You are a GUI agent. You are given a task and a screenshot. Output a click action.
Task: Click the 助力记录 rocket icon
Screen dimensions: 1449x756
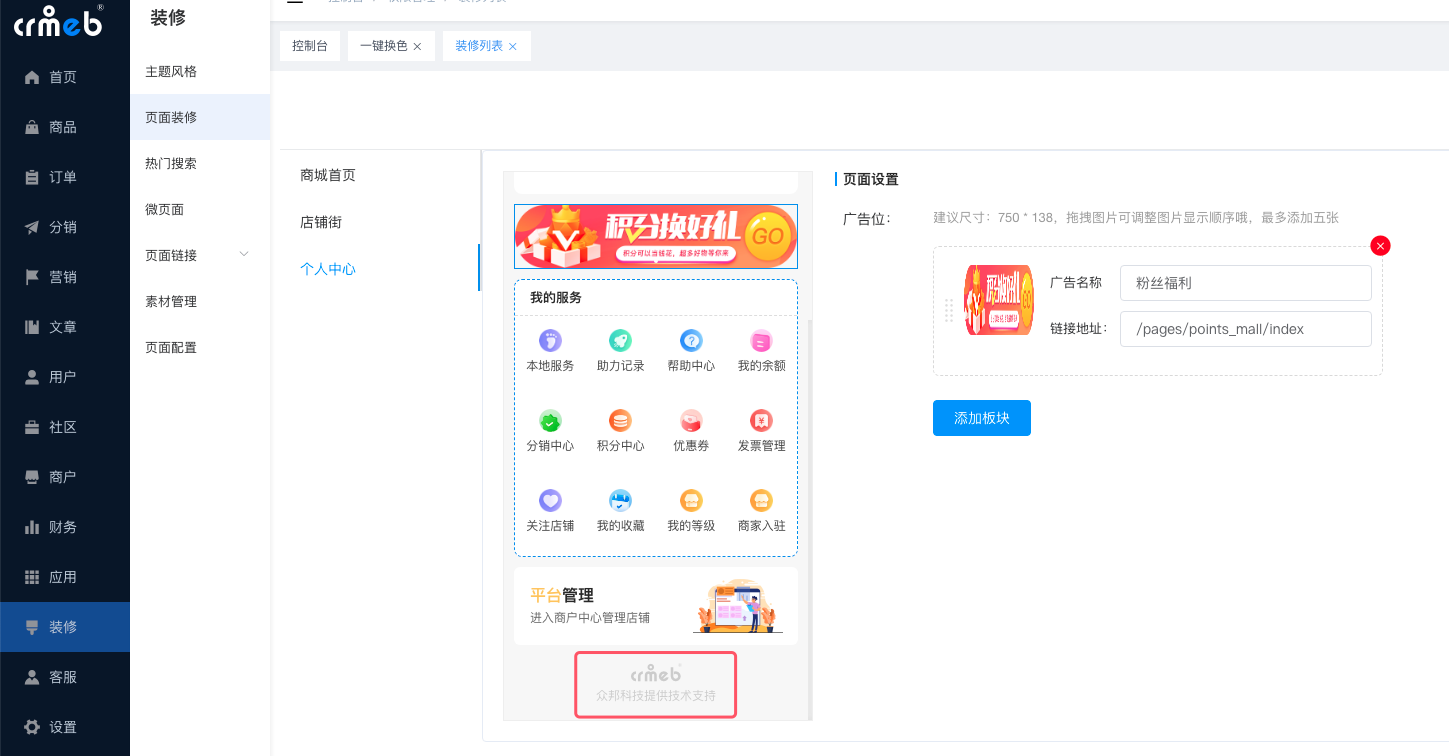pyautogui.click(x=620, y=341)
